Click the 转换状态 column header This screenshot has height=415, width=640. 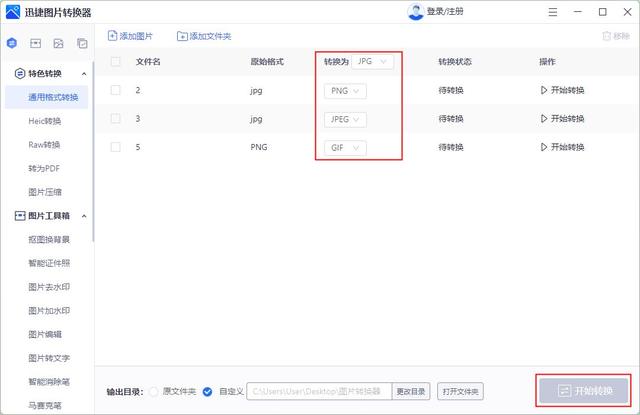pyautogui.click(x=455, y=62)
